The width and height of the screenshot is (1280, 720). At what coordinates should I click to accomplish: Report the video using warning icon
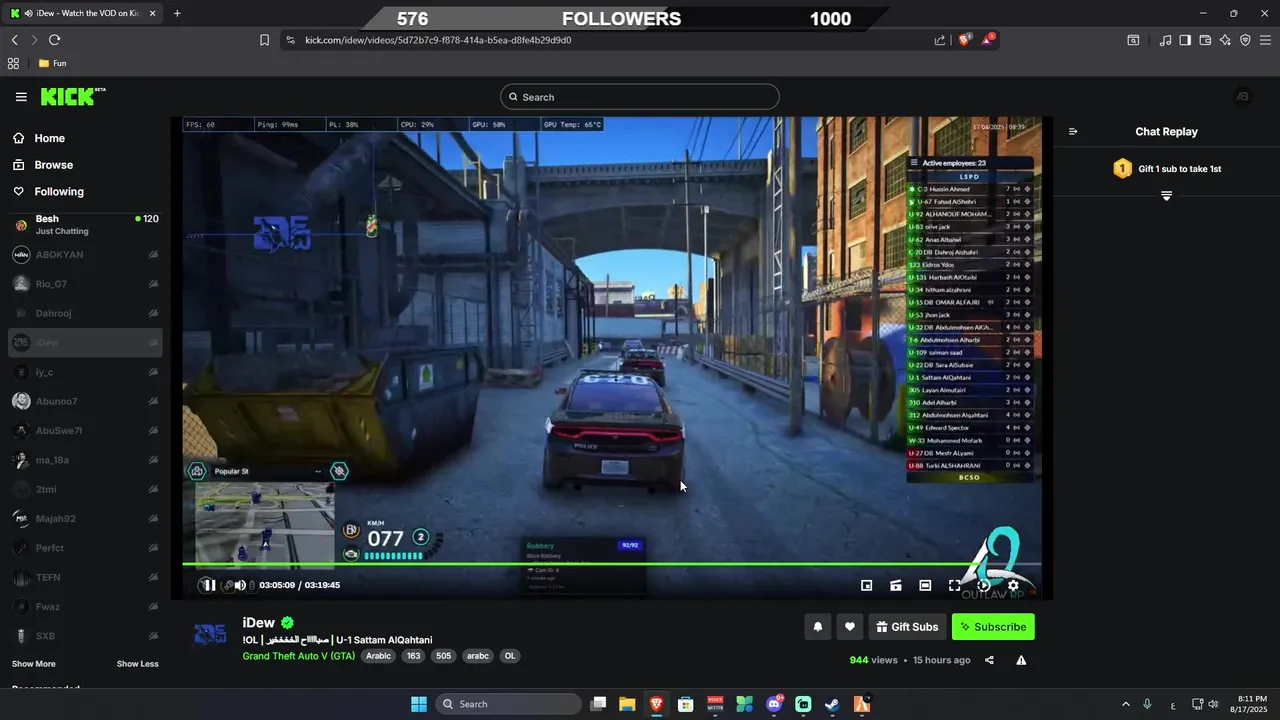1021,660
